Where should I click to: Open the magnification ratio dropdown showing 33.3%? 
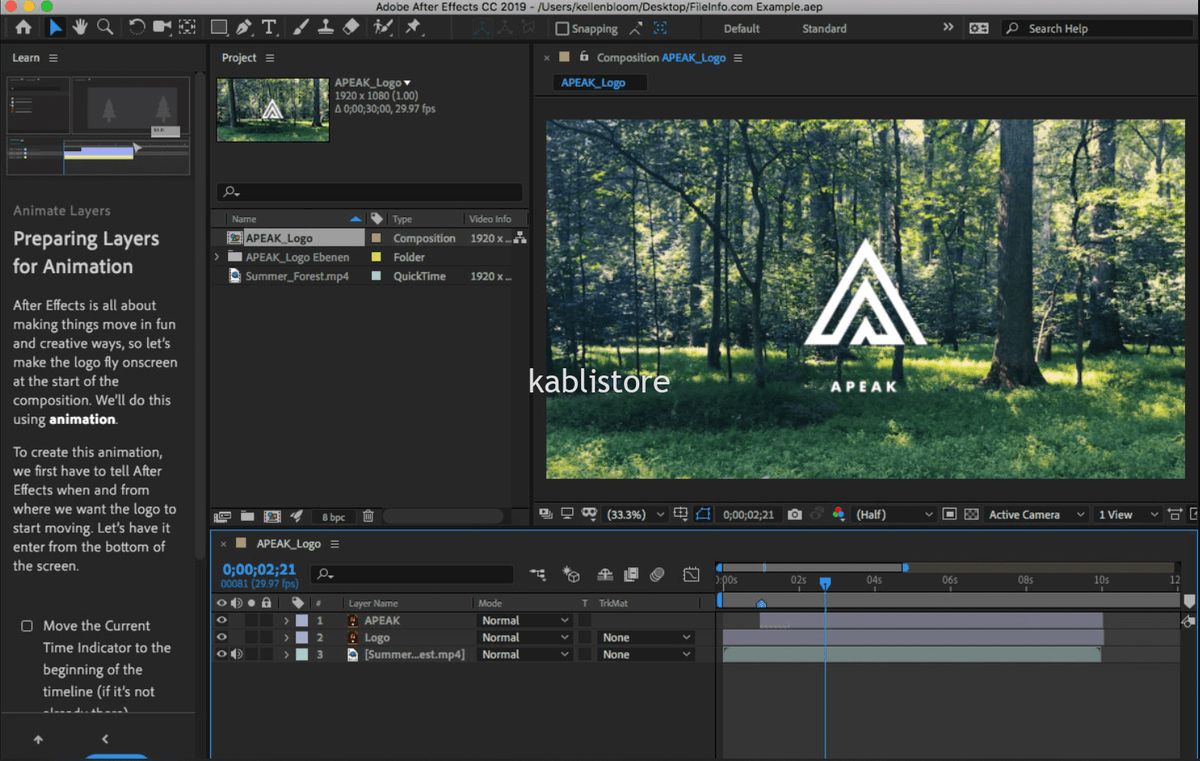[638, 514]
